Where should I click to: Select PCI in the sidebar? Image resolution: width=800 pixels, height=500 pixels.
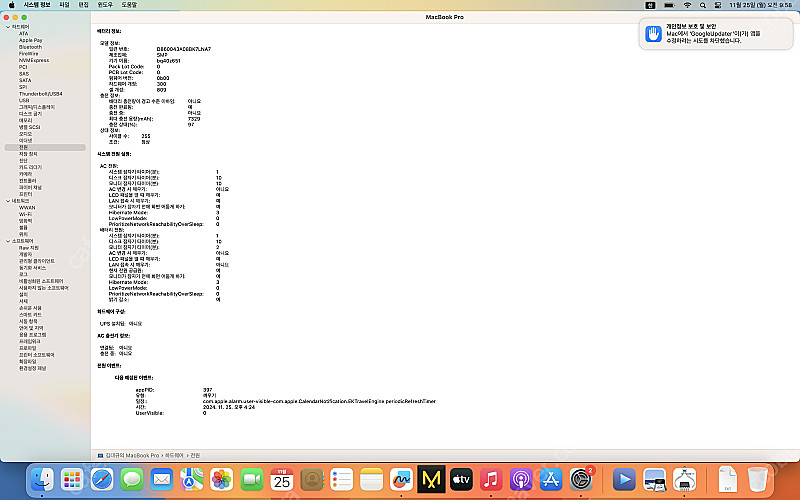click(x=23, y=67)
